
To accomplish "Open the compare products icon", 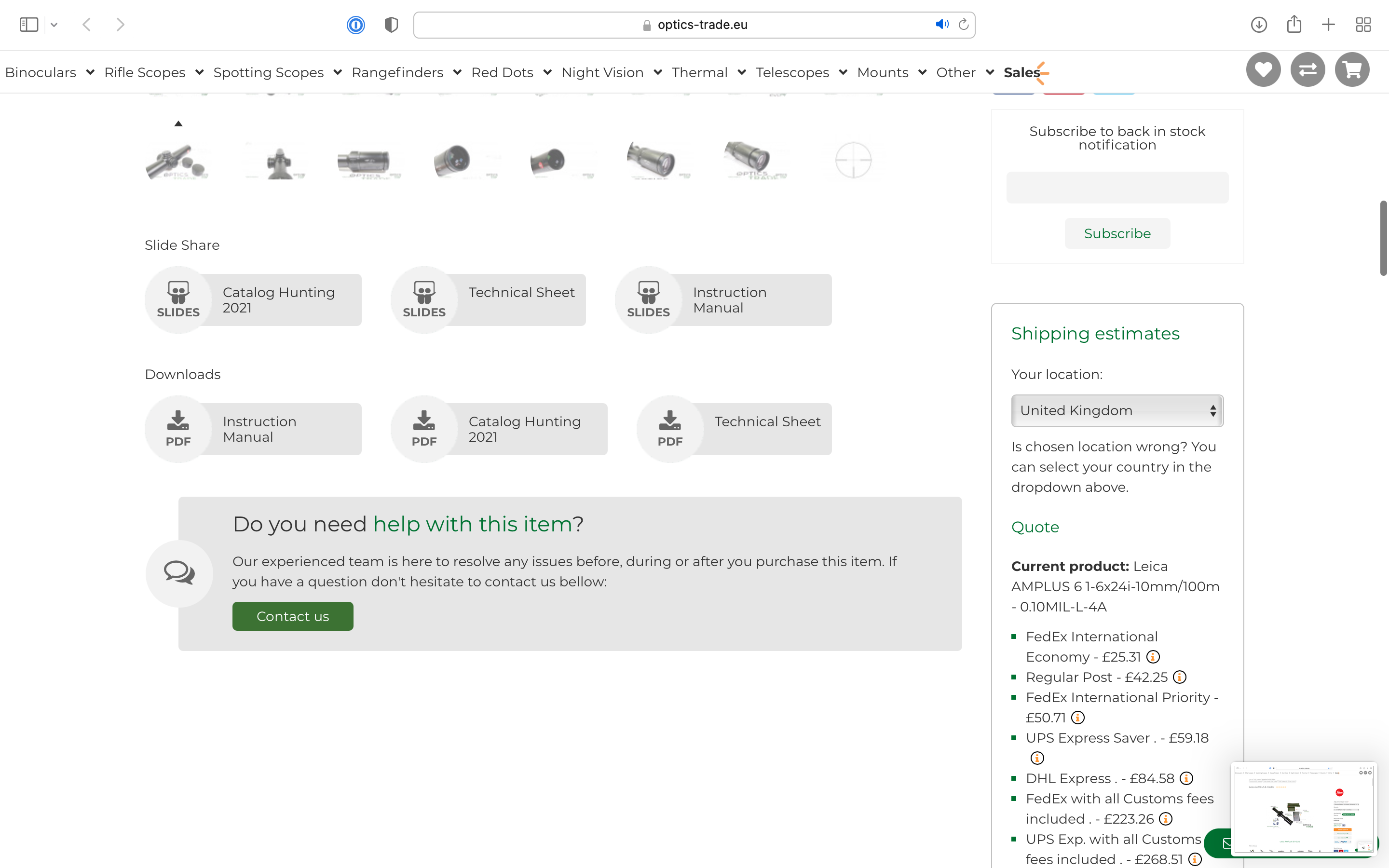I will (x=1307, y=70).
